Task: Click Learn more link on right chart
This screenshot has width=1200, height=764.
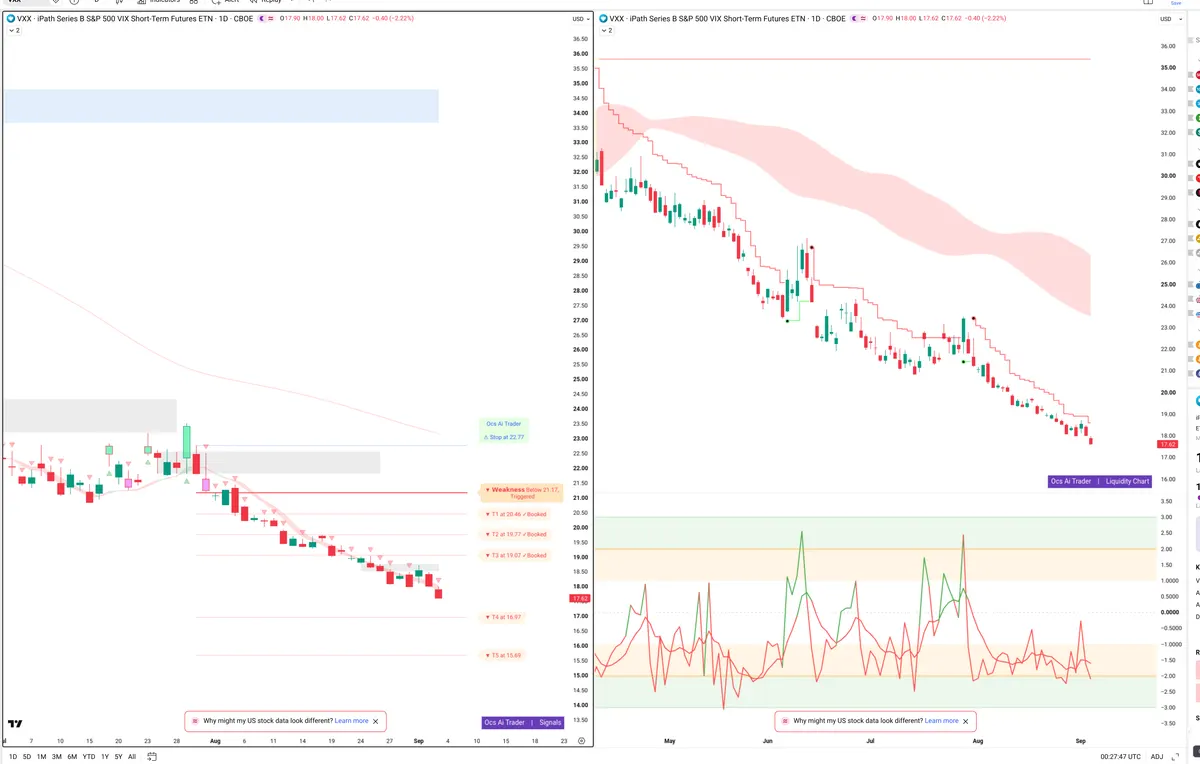Action: pos(941,721)
